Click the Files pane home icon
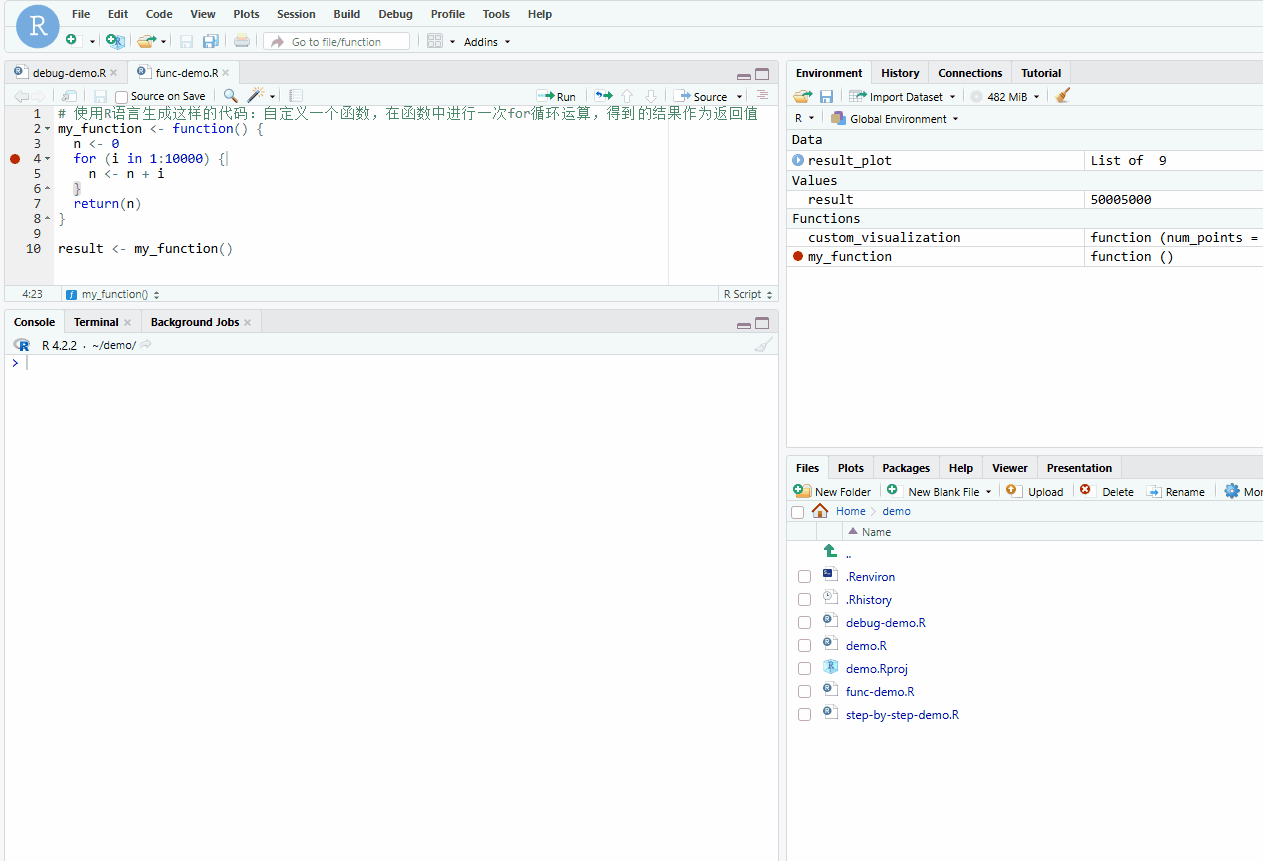The height and width of the screenshot is (861, 1263). tap(820, 511)
